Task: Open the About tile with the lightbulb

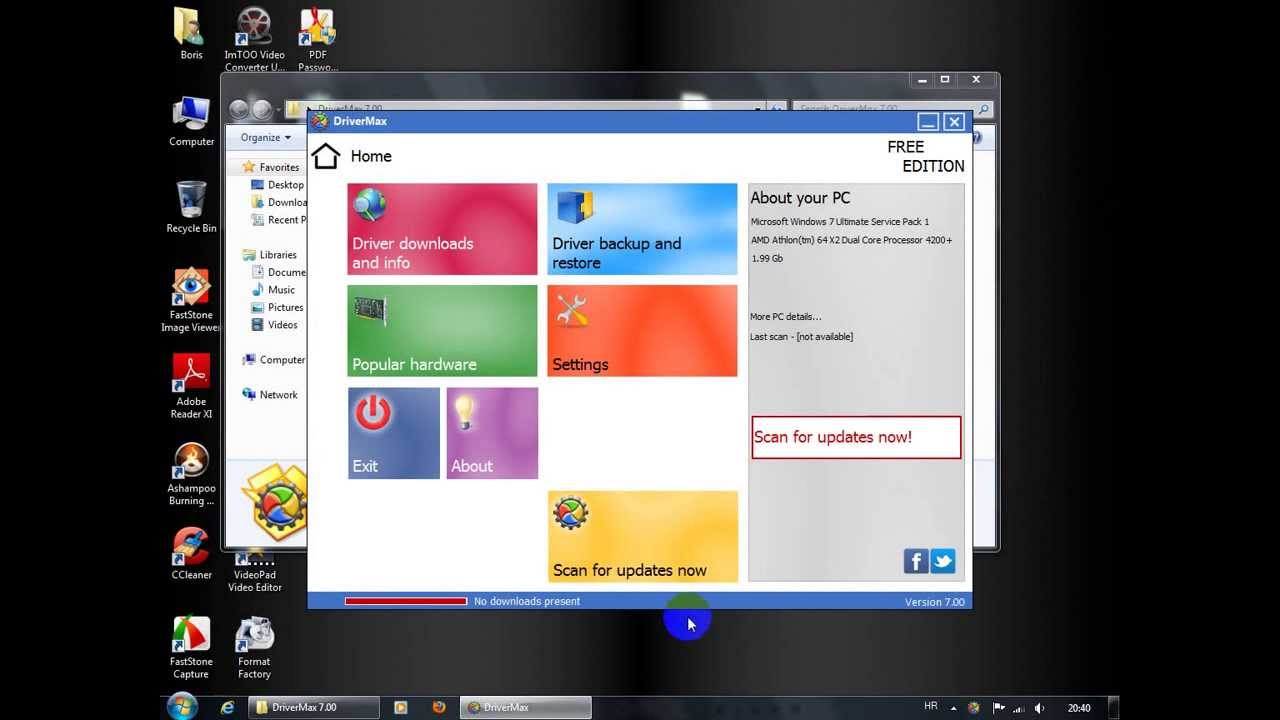Action: [x=492, y=433]
